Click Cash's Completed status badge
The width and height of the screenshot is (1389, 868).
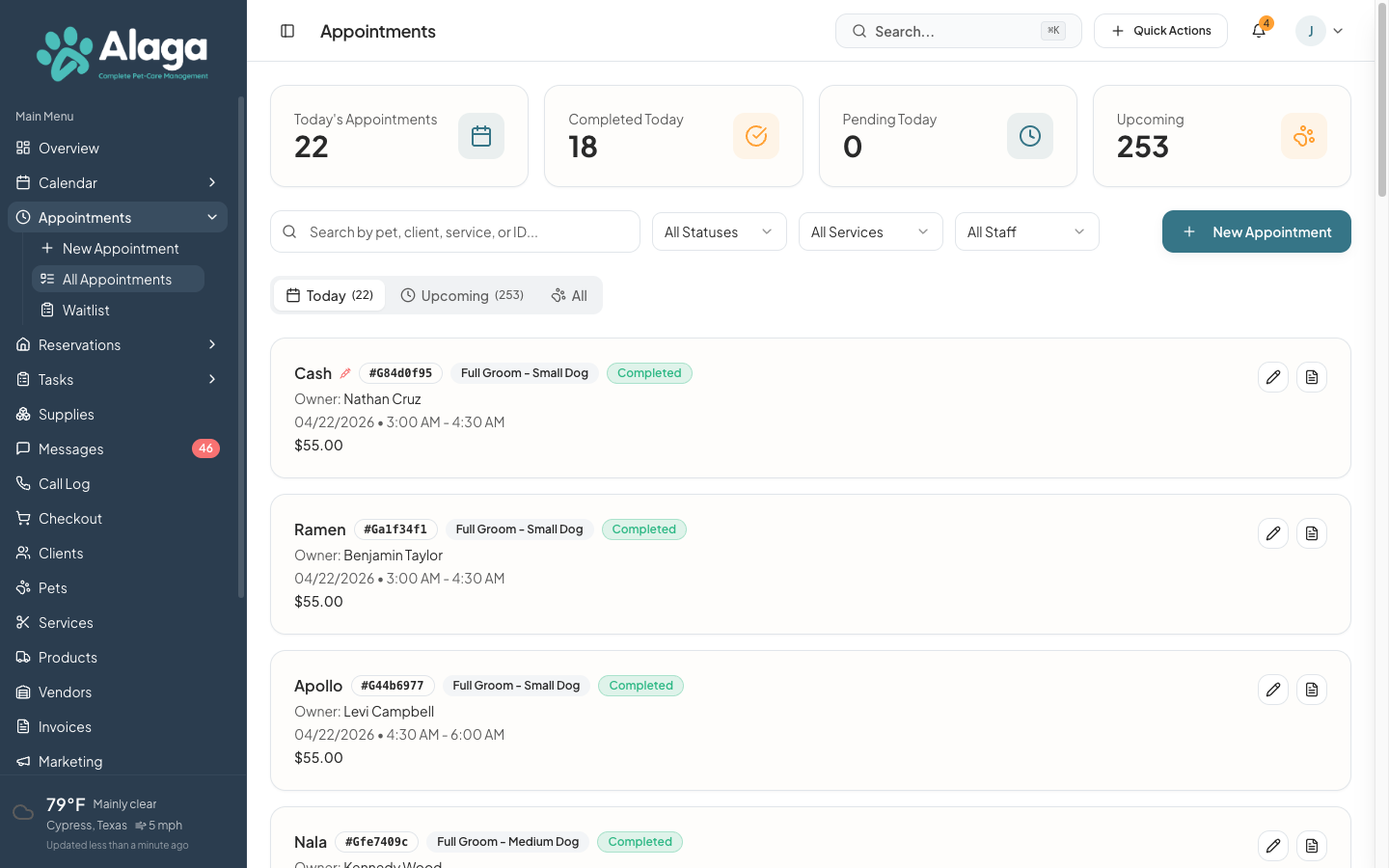pos(649,373)
